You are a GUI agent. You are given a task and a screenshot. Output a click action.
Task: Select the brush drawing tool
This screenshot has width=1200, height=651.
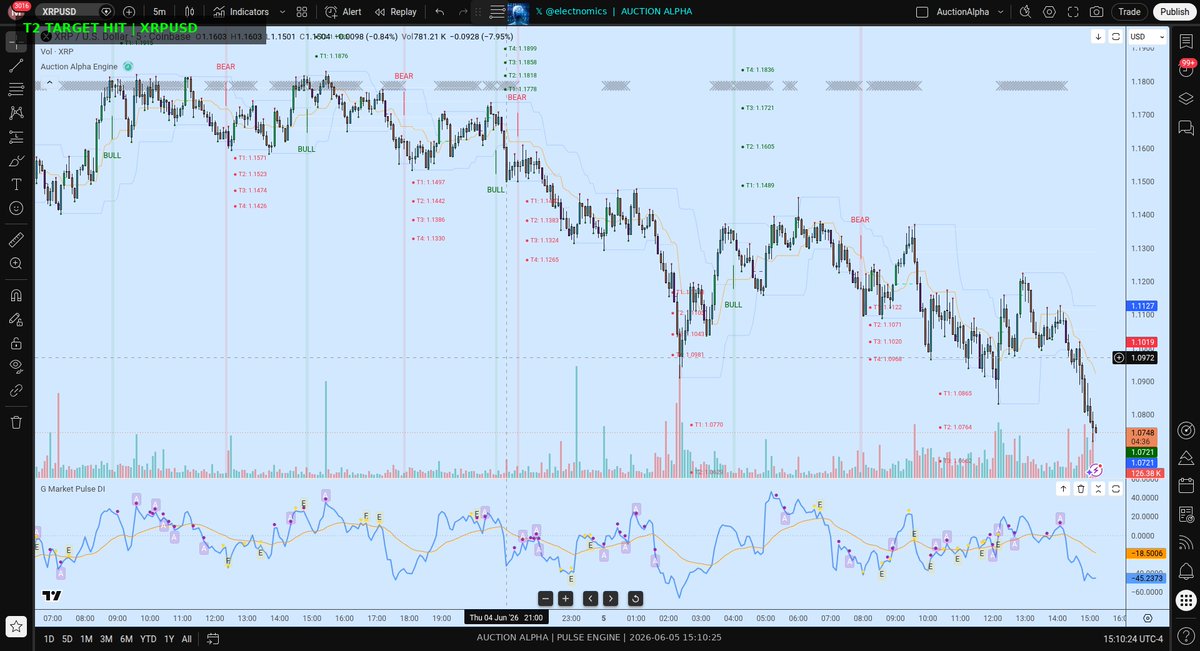16,161
